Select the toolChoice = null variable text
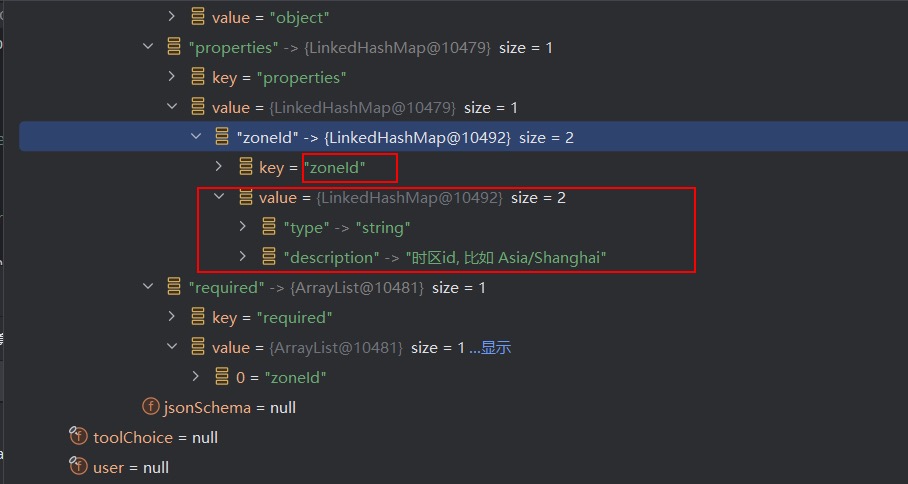This screenshot has height=484, width=908. click(155, 437)
